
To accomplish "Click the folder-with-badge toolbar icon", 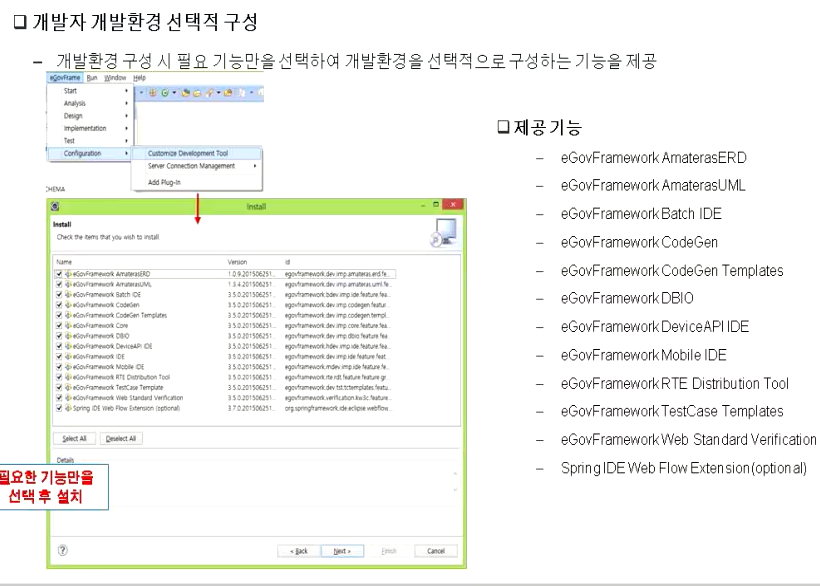I will tap(229, 93).
